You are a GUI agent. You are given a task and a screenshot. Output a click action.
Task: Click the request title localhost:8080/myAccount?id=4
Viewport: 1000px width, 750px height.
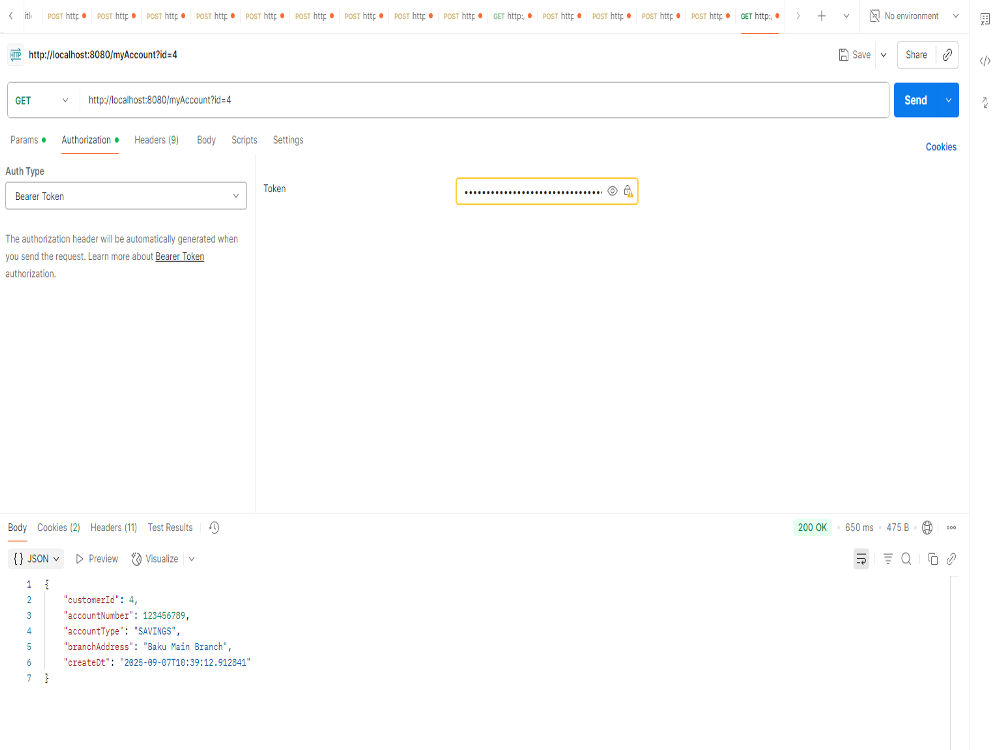coord(103,55)
